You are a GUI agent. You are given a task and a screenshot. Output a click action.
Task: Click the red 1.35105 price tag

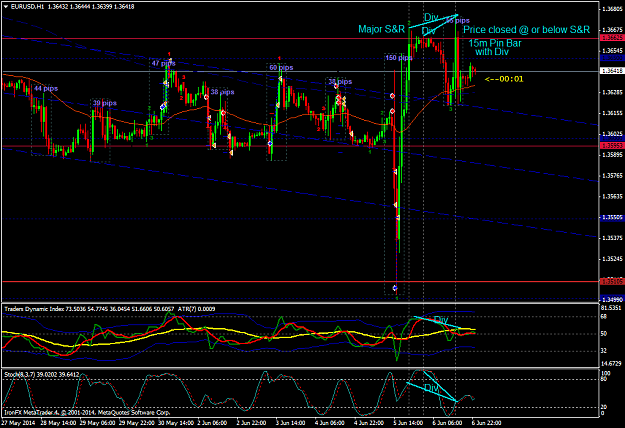[612, 282]
